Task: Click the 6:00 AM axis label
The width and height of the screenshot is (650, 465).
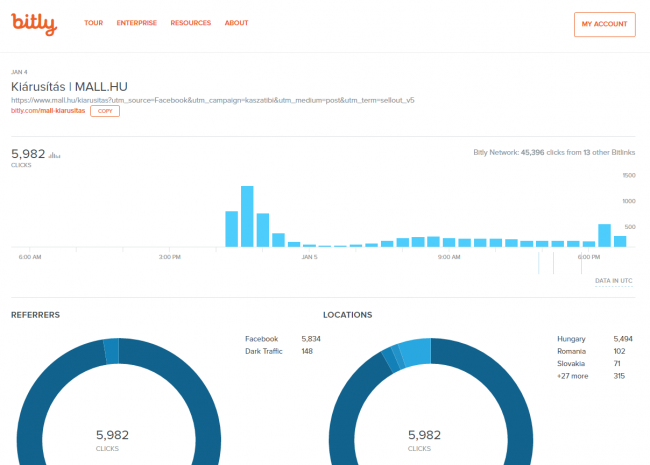Action: pyautogui.click(x=30, y=257)
